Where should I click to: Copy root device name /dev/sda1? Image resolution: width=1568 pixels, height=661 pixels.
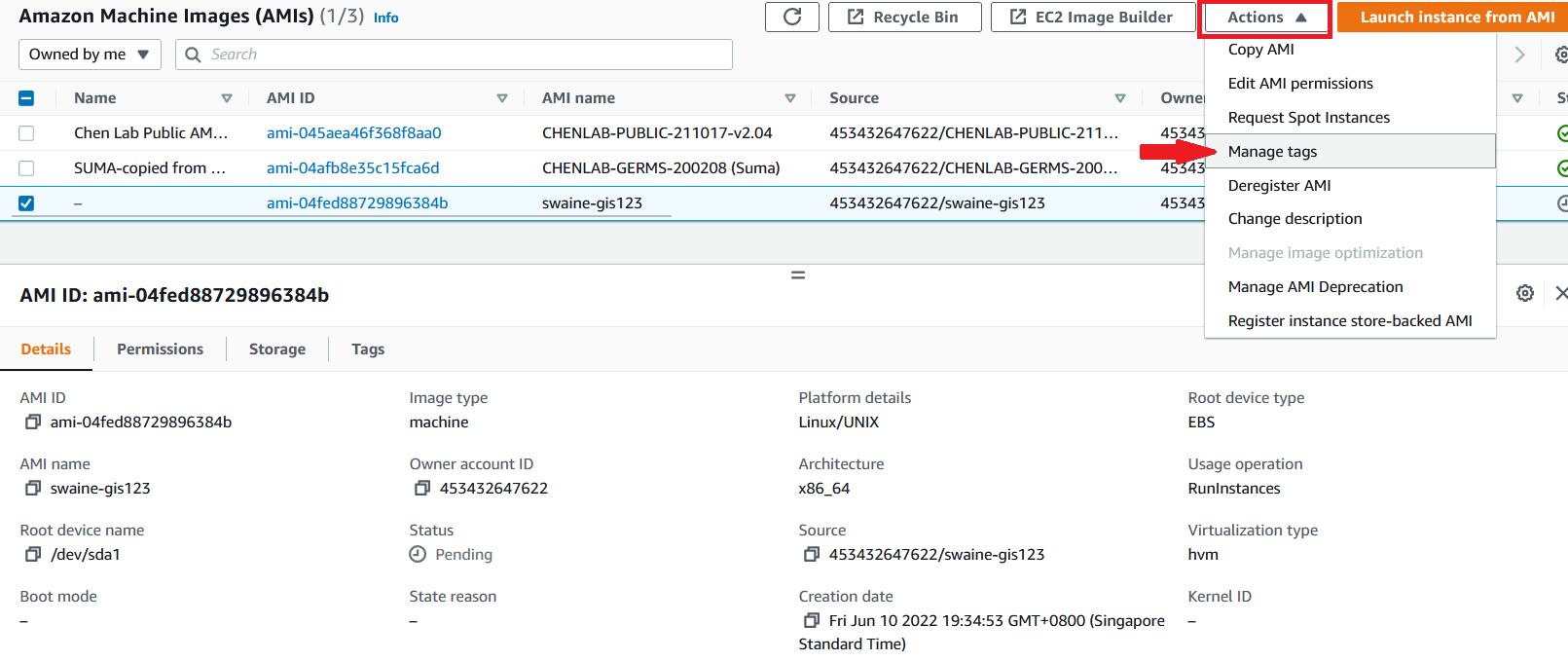click(x=33, y=554)
